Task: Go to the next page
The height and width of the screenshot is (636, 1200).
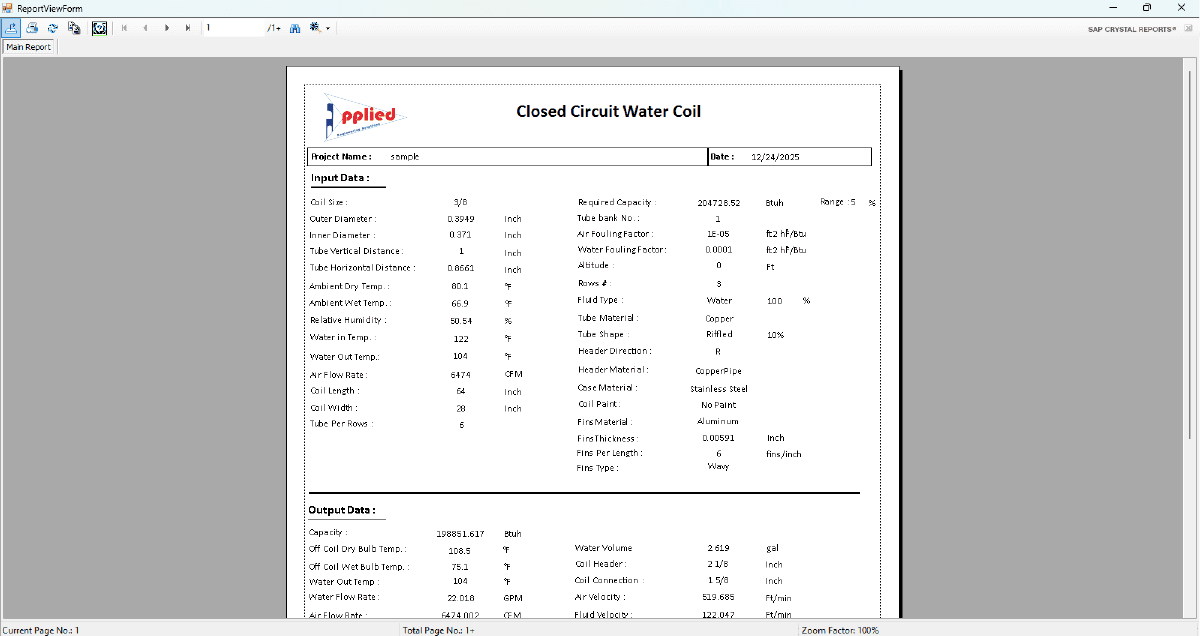Action: (x=167, y=28)
